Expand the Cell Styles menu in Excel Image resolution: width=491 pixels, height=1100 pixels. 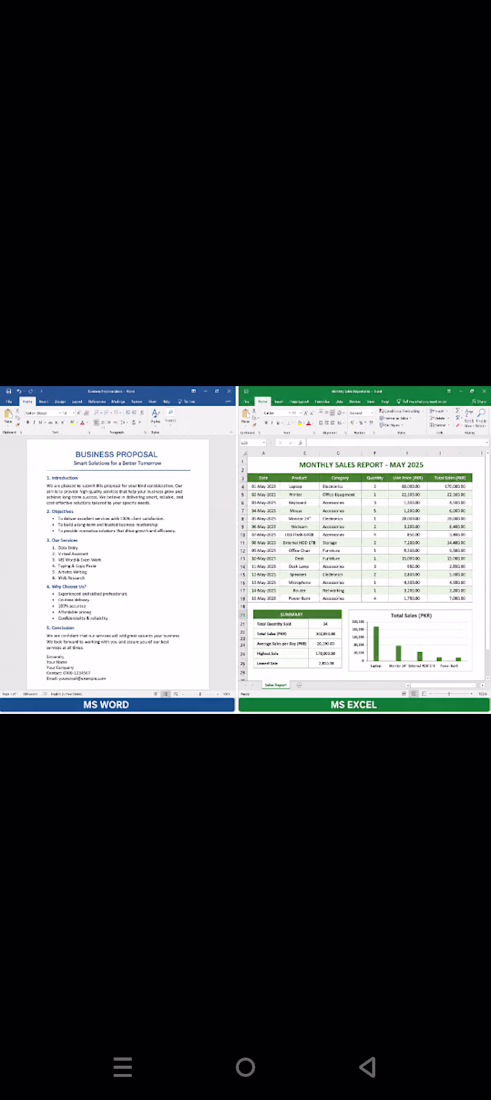coord(391,425)
